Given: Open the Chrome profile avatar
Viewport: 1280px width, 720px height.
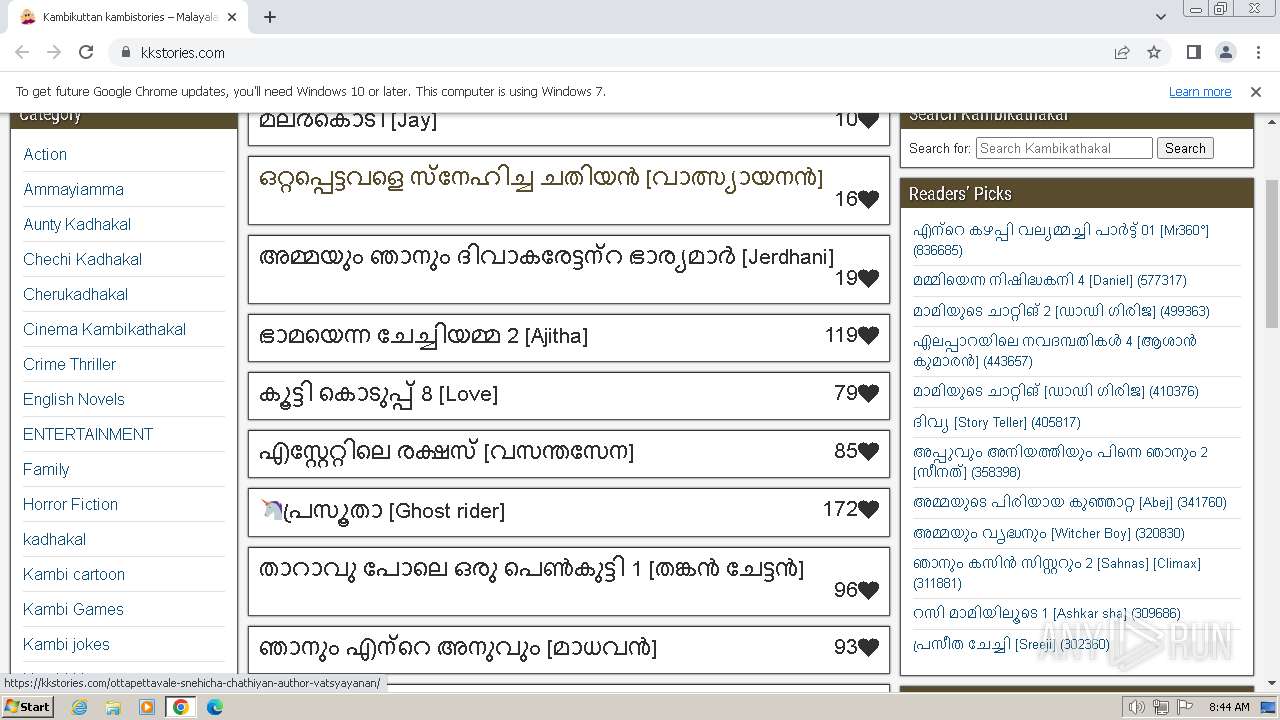Looking at the screenshot, I should pyautogui.click(x=1225, y=52).
